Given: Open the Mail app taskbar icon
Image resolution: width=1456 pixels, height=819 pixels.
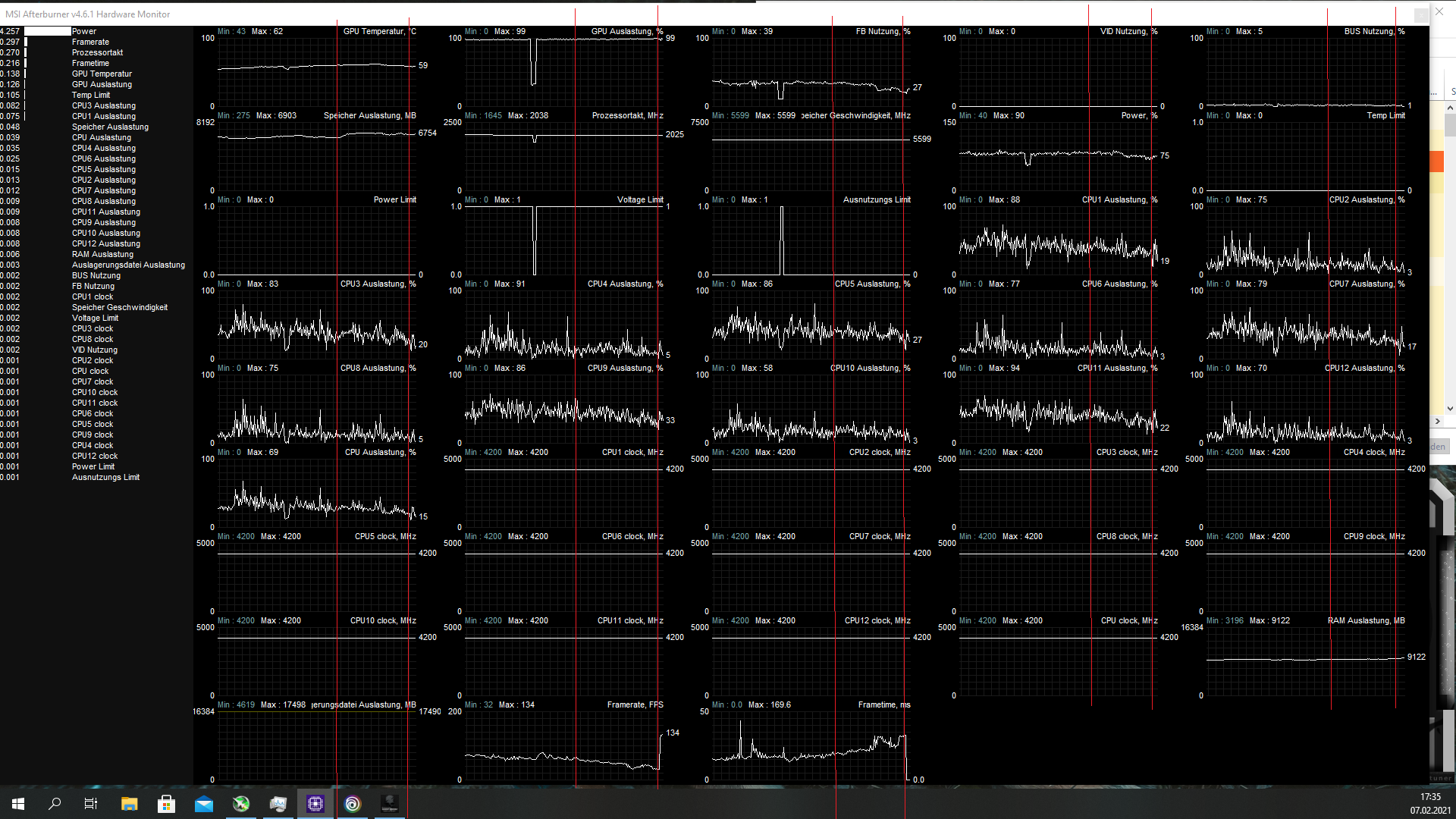Looking at the screenshot, I should (x=204, y=804).
